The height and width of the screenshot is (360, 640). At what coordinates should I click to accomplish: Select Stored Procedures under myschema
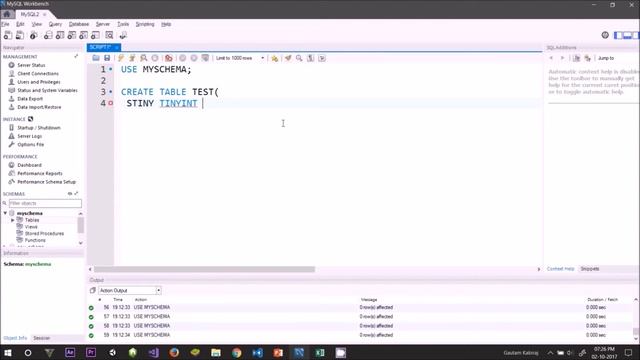(44, 233)
